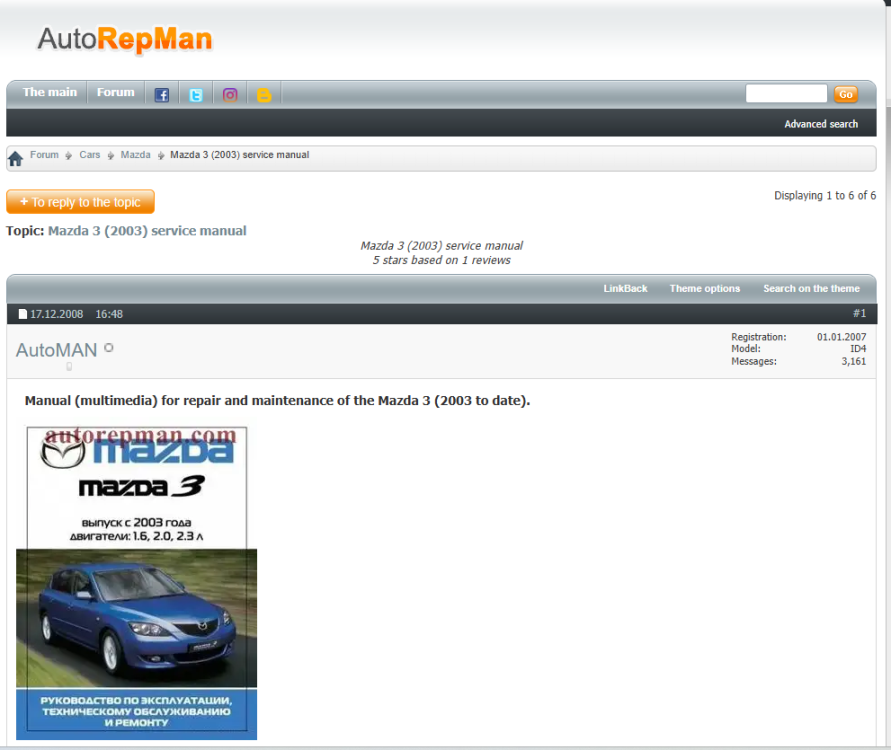891x750 pixels.
Task: Open the Twitter icon link
Action: [x=196, y=95]
